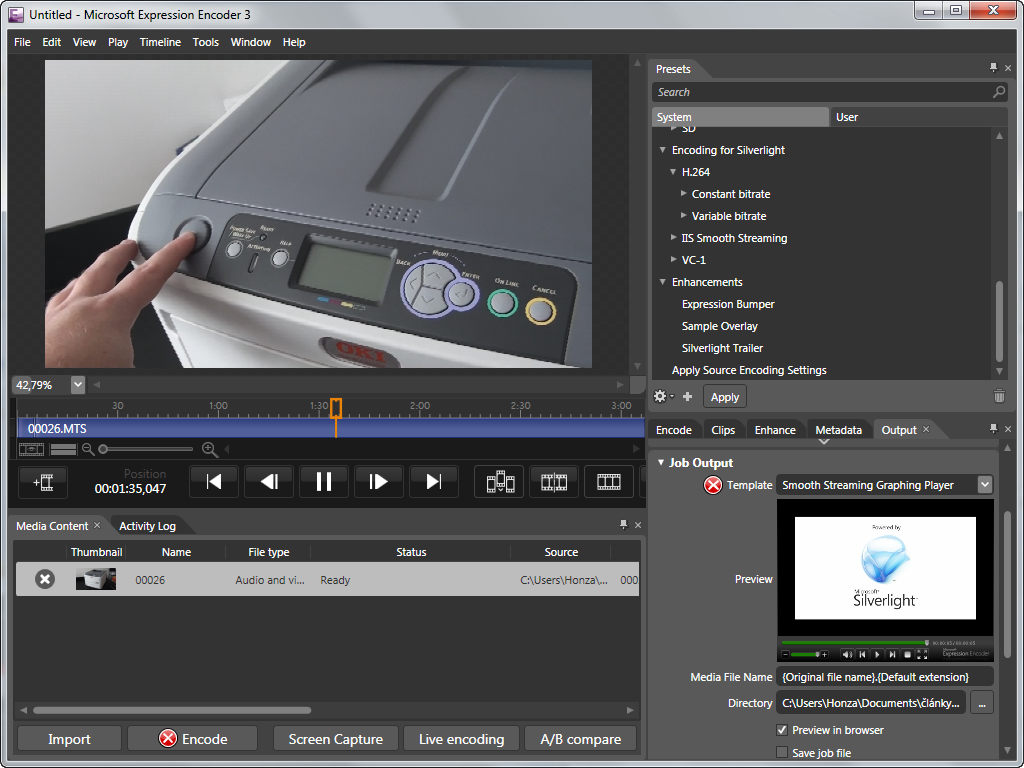
Task: Close the Media Content tab
Action: tap(97, 525)
